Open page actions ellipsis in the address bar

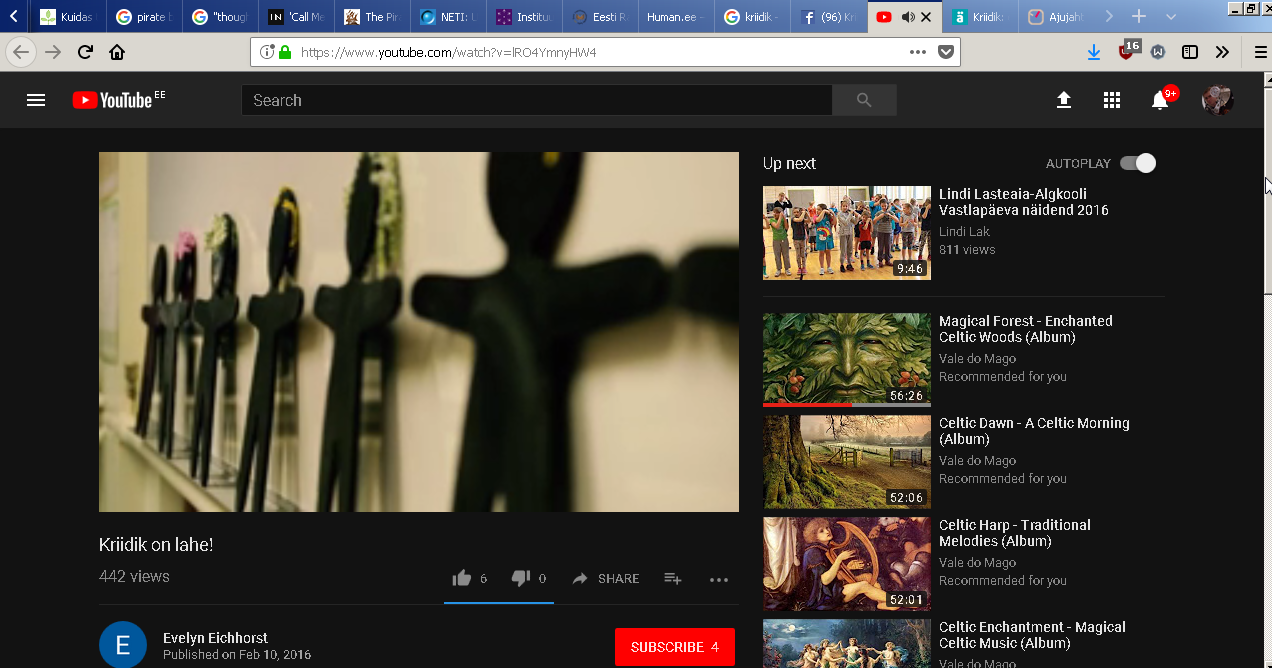918,52
